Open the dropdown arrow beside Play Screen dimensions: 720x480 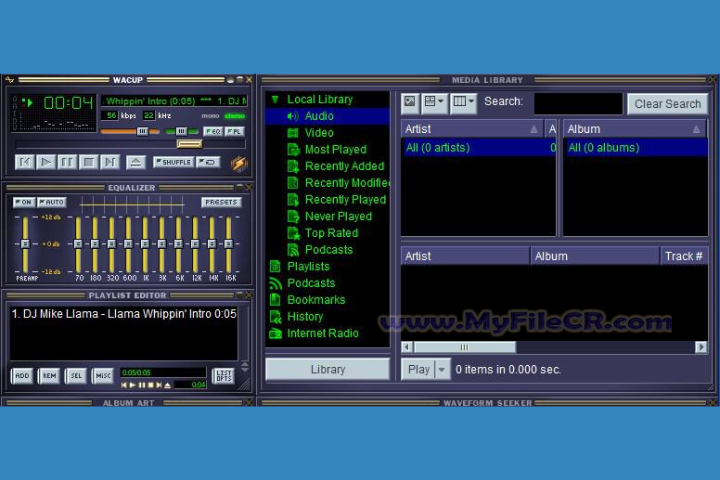point(442,369)
